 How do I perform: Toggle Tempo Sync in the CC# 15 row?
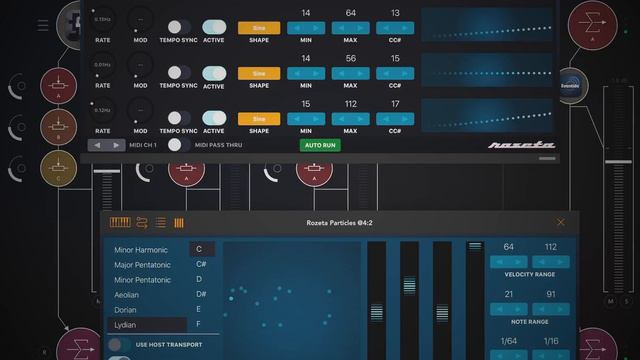pos(179,73)
